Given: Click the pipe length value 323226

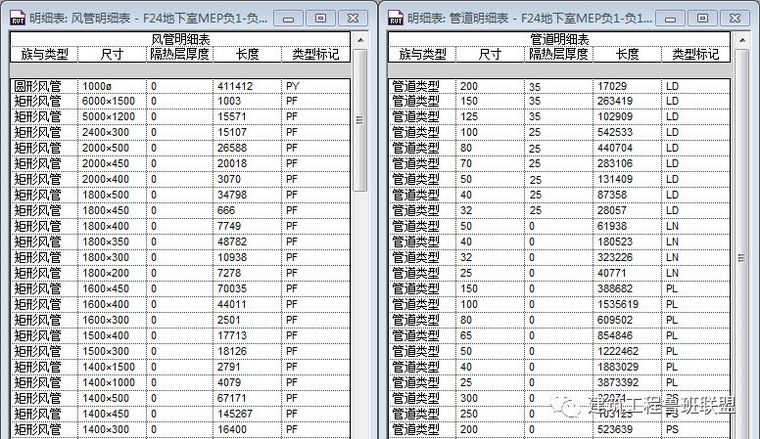Looking at the screenshot, I should point(615,257).
